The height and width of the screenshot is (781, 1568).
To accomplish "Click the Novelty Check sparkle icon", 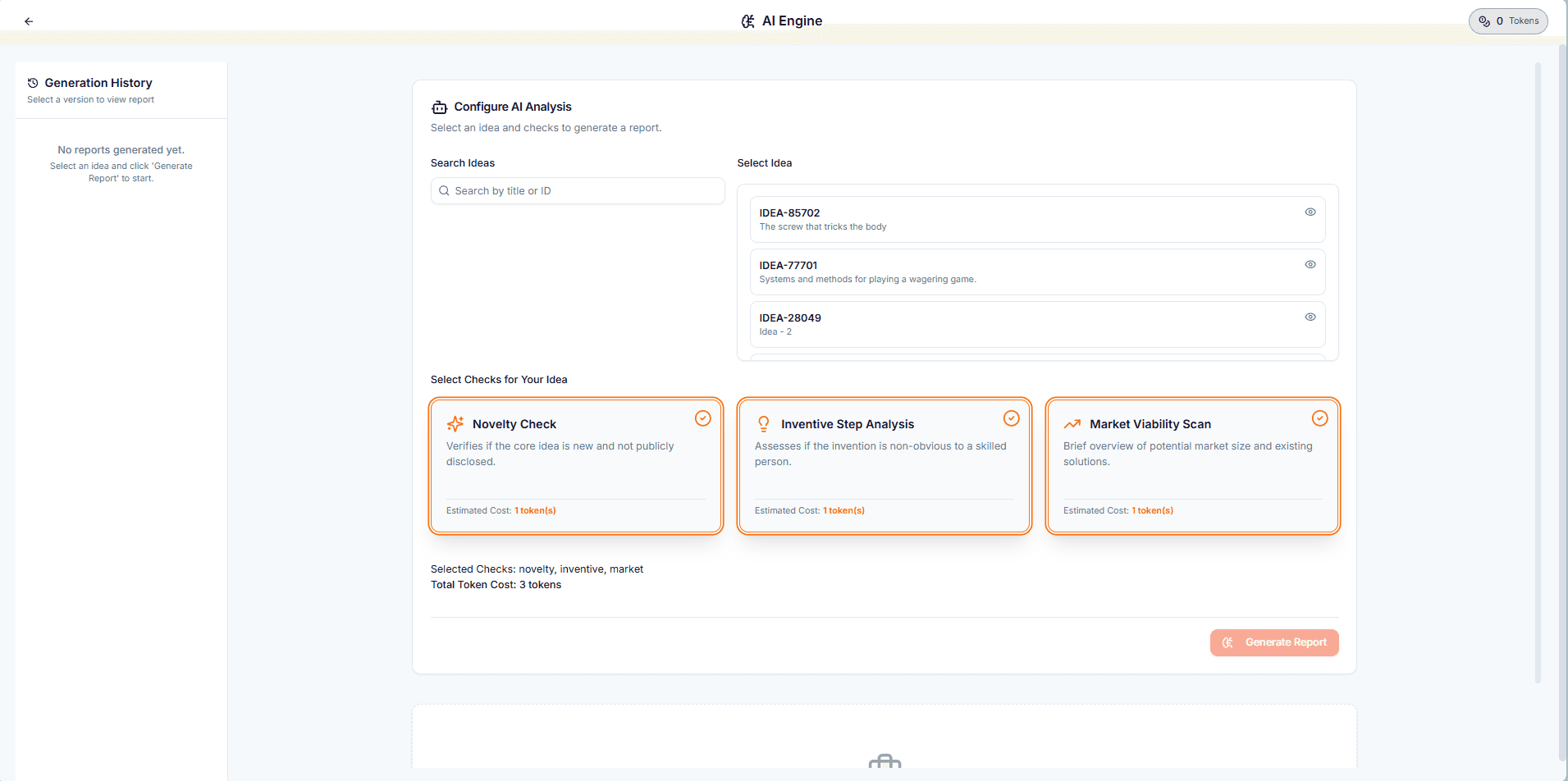I will click(455, 424).
